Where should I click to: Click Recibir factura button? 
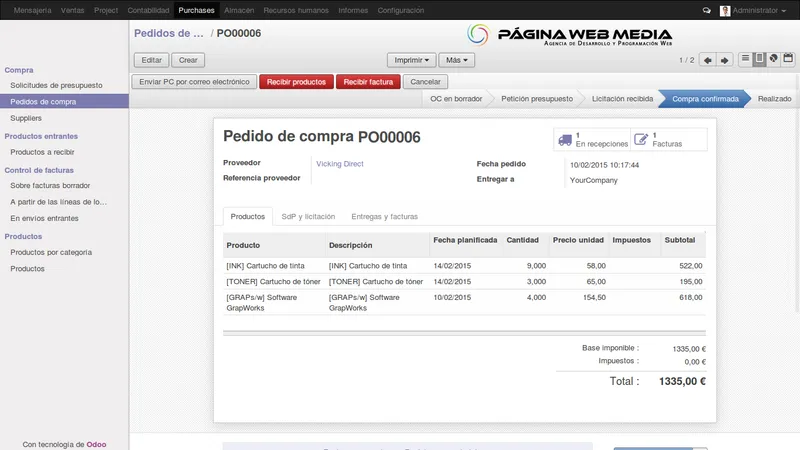tap(368, 82)
